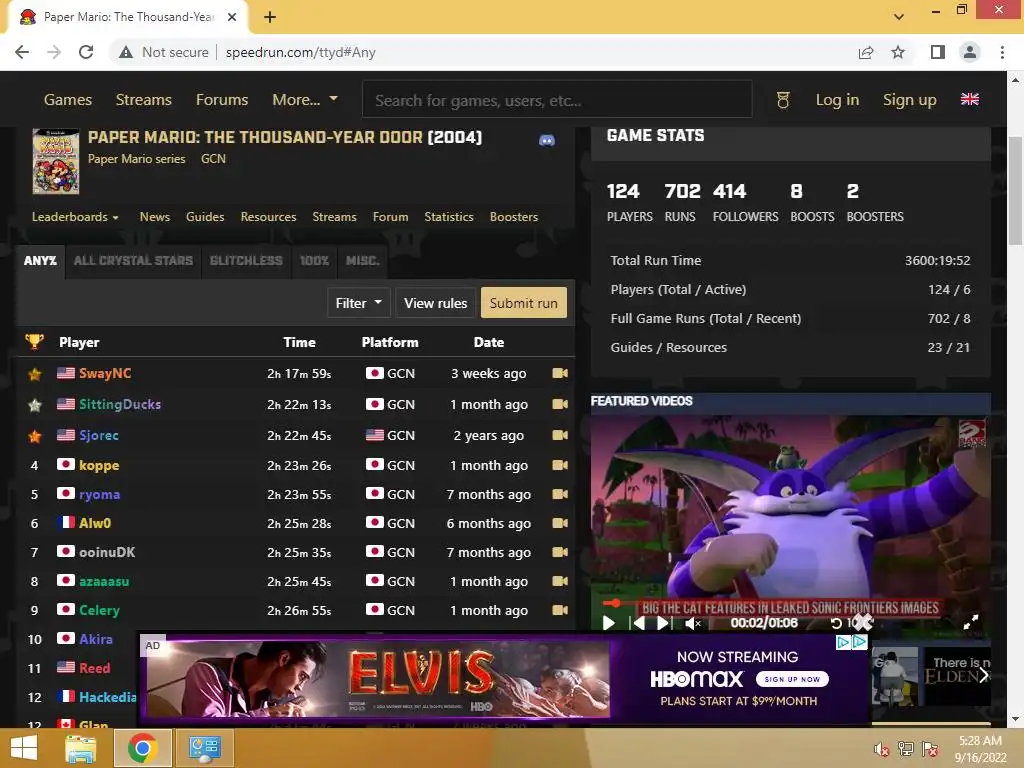Viewport: 1024px width, 768px height.
Task: Open the Boosters game link
Action: pyautogui.click(x=514, y=217)
